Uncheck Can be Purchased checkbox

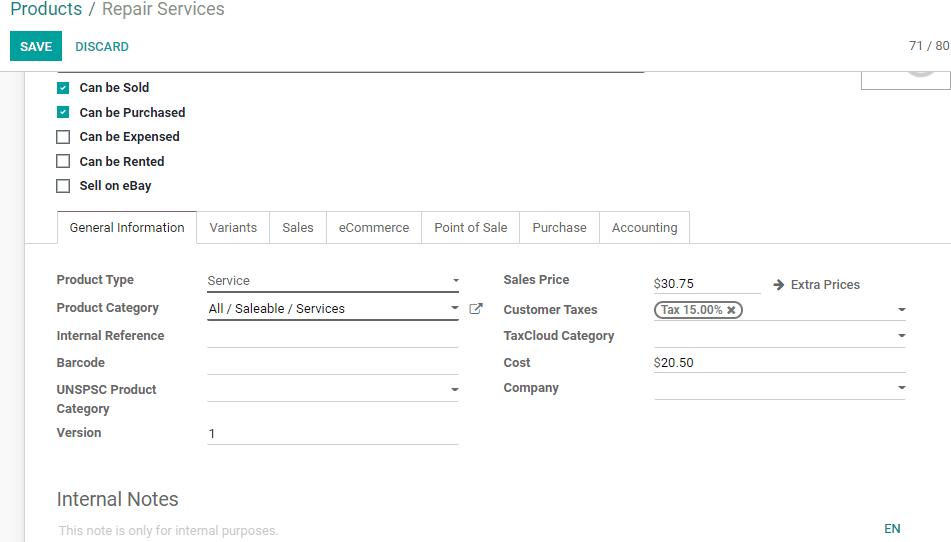(63, 112)
